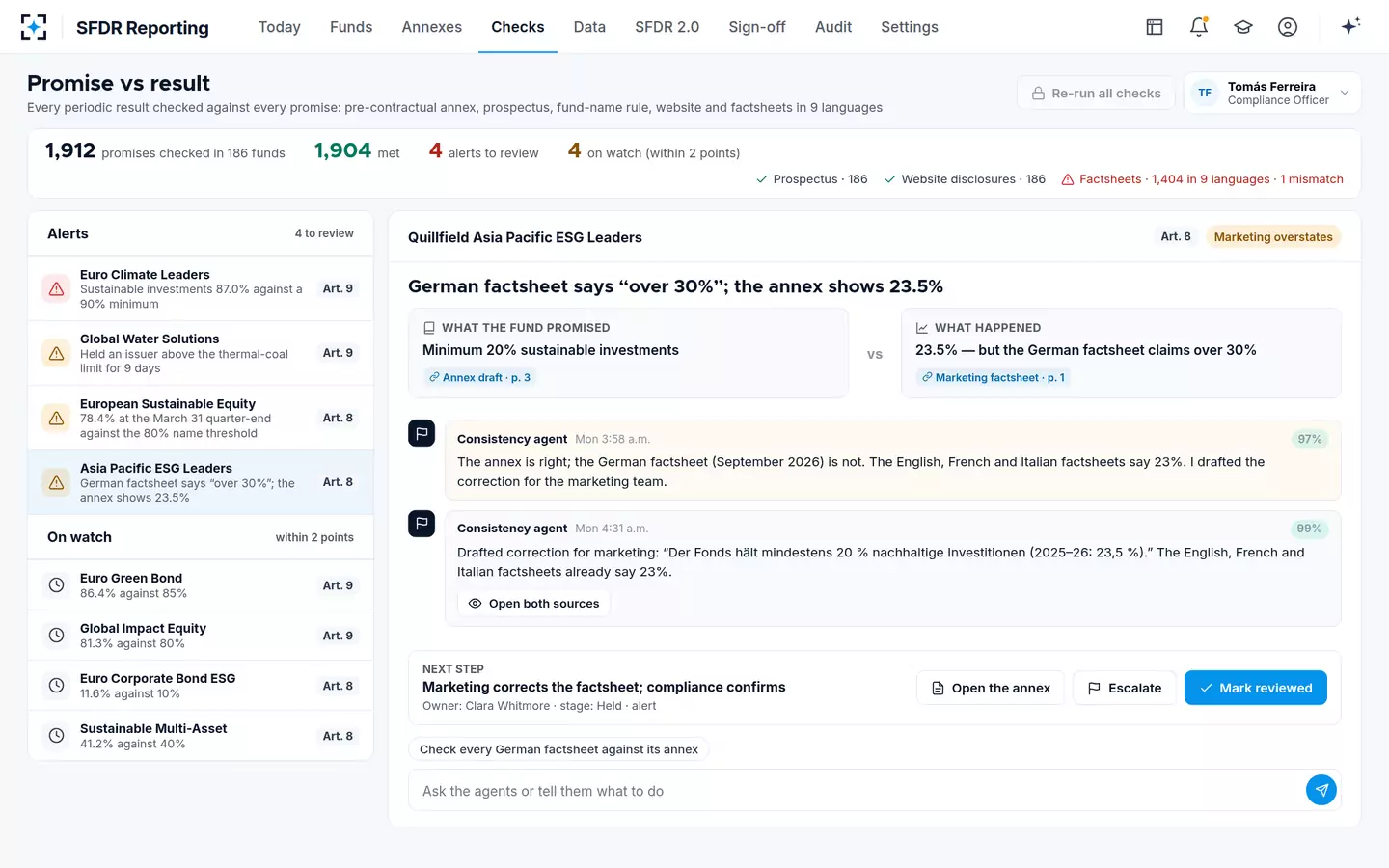The width and height of the screenshot is (1389, 868).
Task: Click the 4 on watch count
Action: [x=654, y=151]
